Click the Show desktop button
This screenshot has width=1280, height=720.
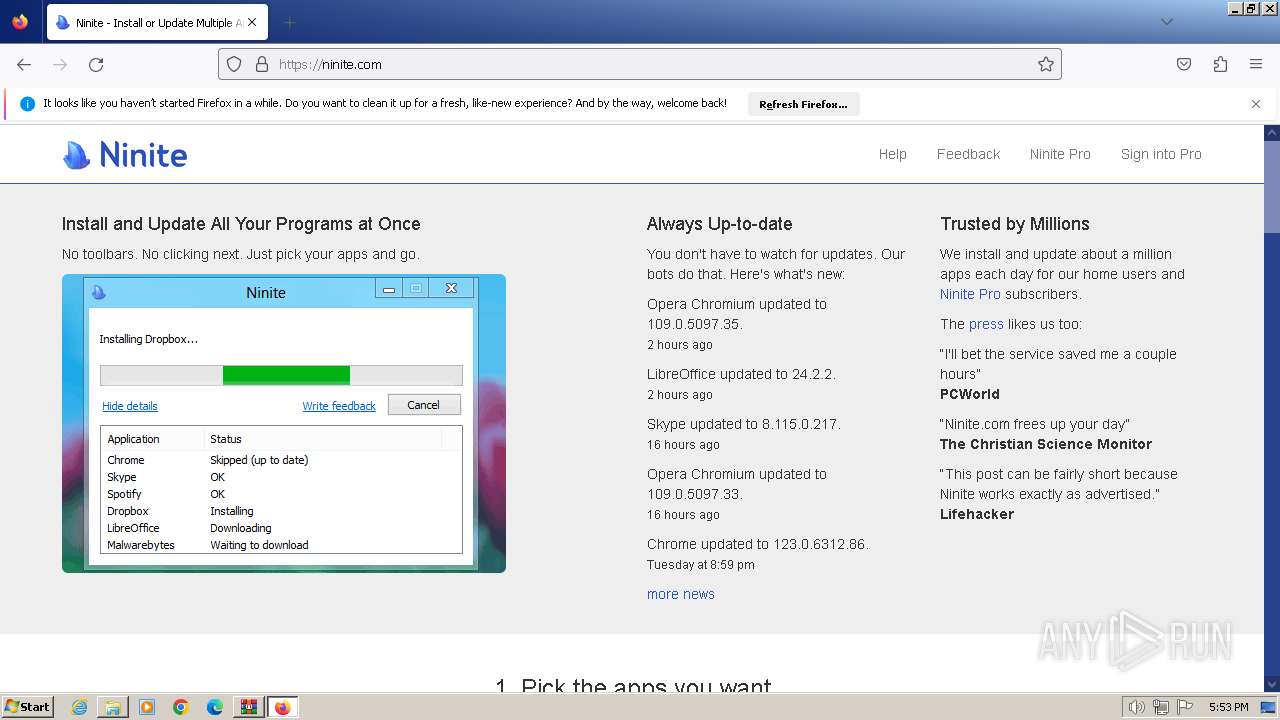point(1269,707)
